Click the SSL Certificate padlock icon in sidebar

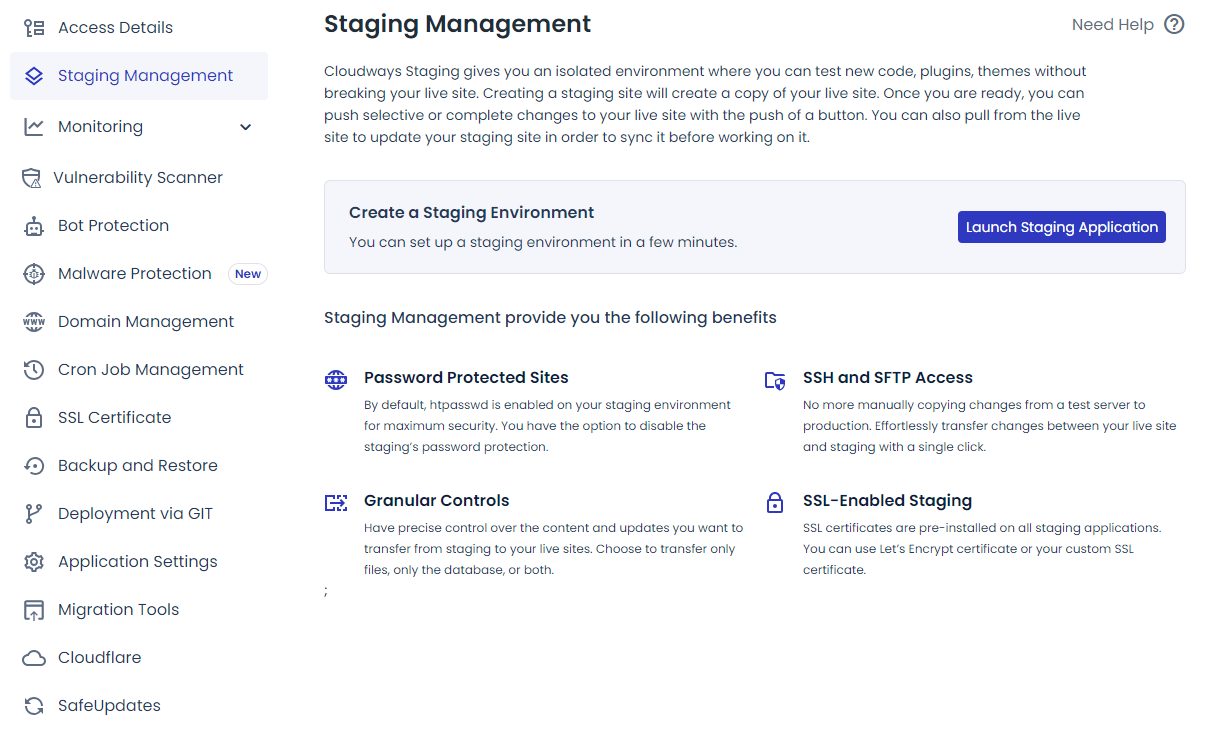coord(34,418)
